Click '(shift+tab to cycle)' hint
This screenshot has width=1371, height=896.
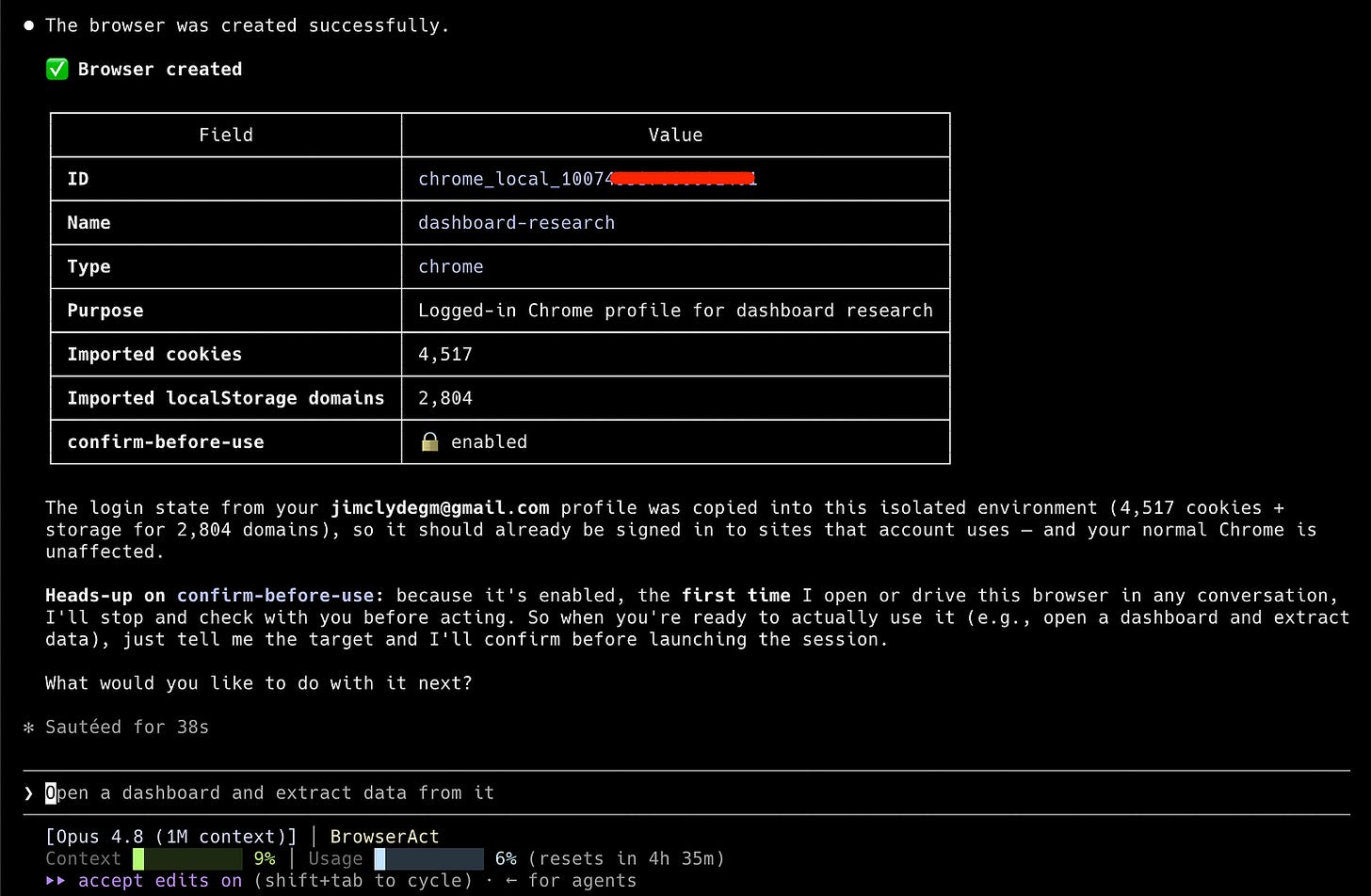[x=363, y=881]
